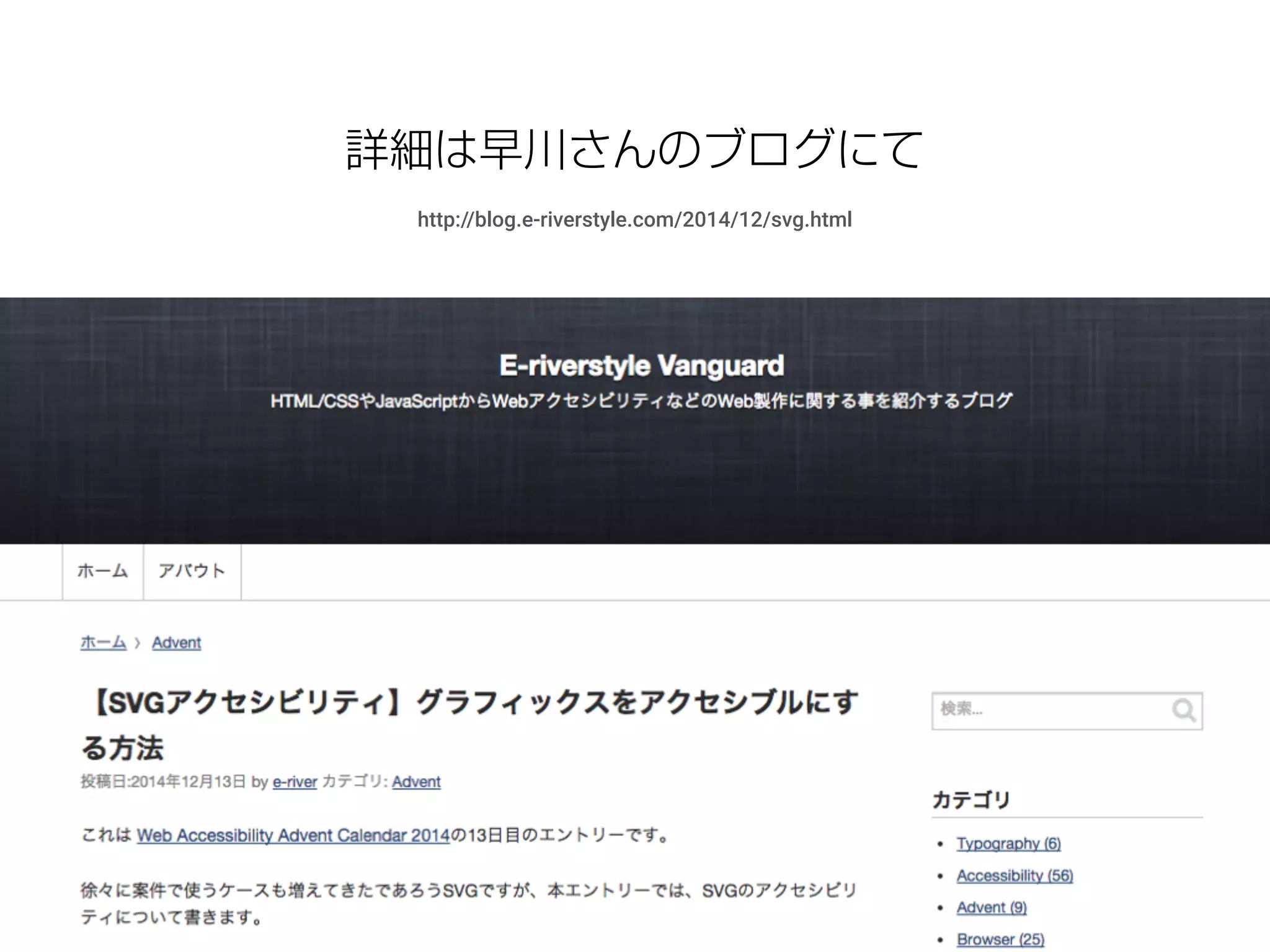Click the HTML/CSSやJavaScript blog tagline

(642, 401)
